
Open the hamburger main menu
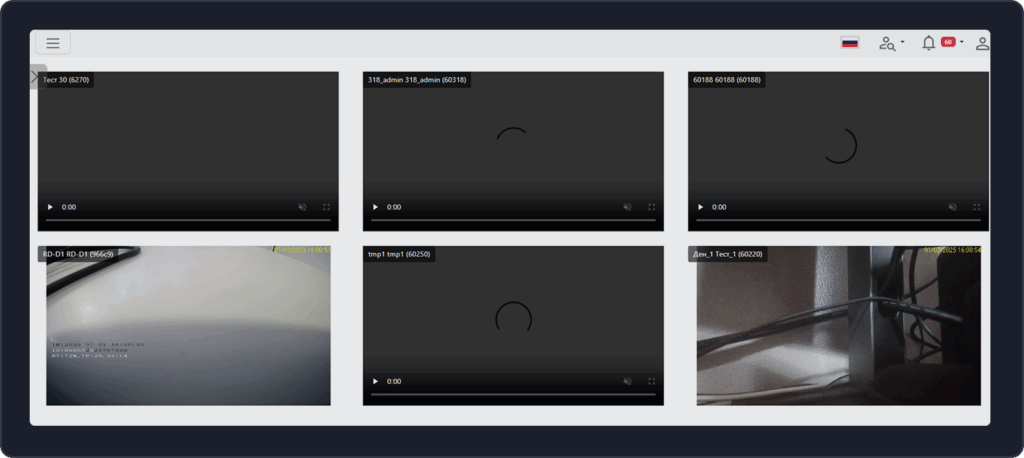[x=53, y=43]
